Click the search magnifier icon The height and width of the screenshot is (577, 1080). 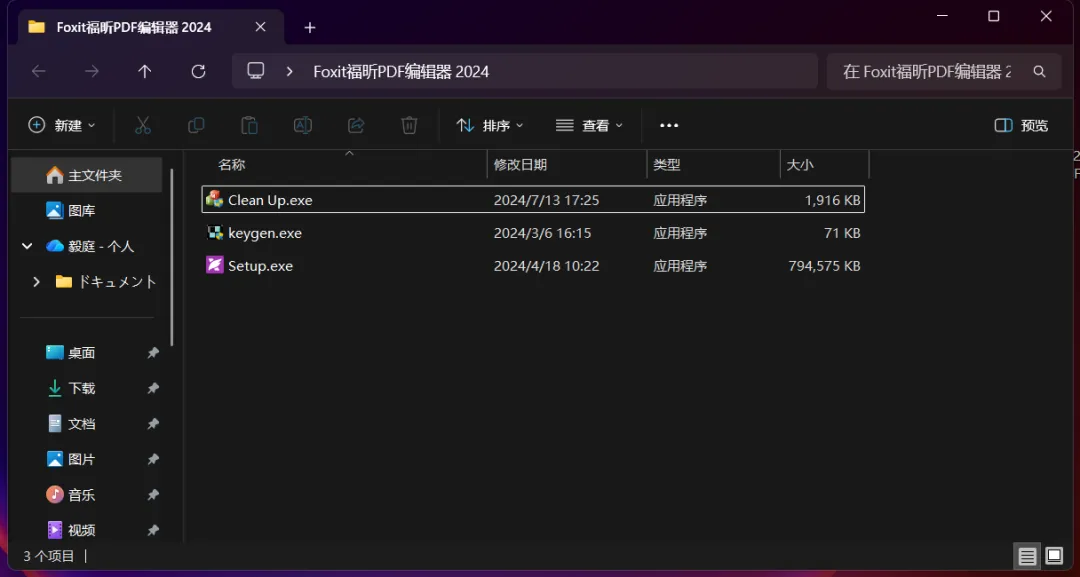[1039, 72]
